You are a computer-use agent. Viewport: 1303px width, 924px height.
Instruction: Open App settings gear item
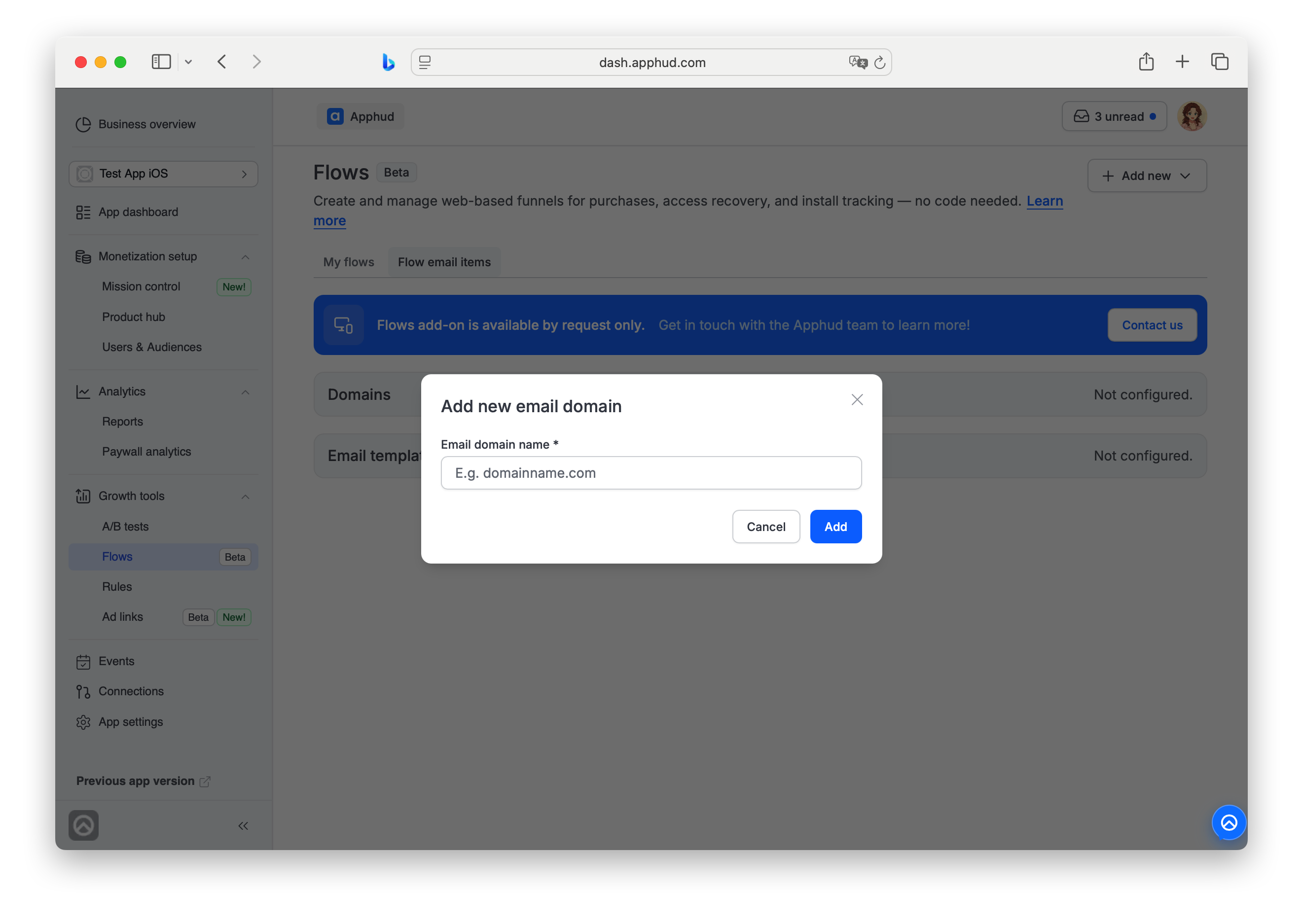tap(119, 722)
